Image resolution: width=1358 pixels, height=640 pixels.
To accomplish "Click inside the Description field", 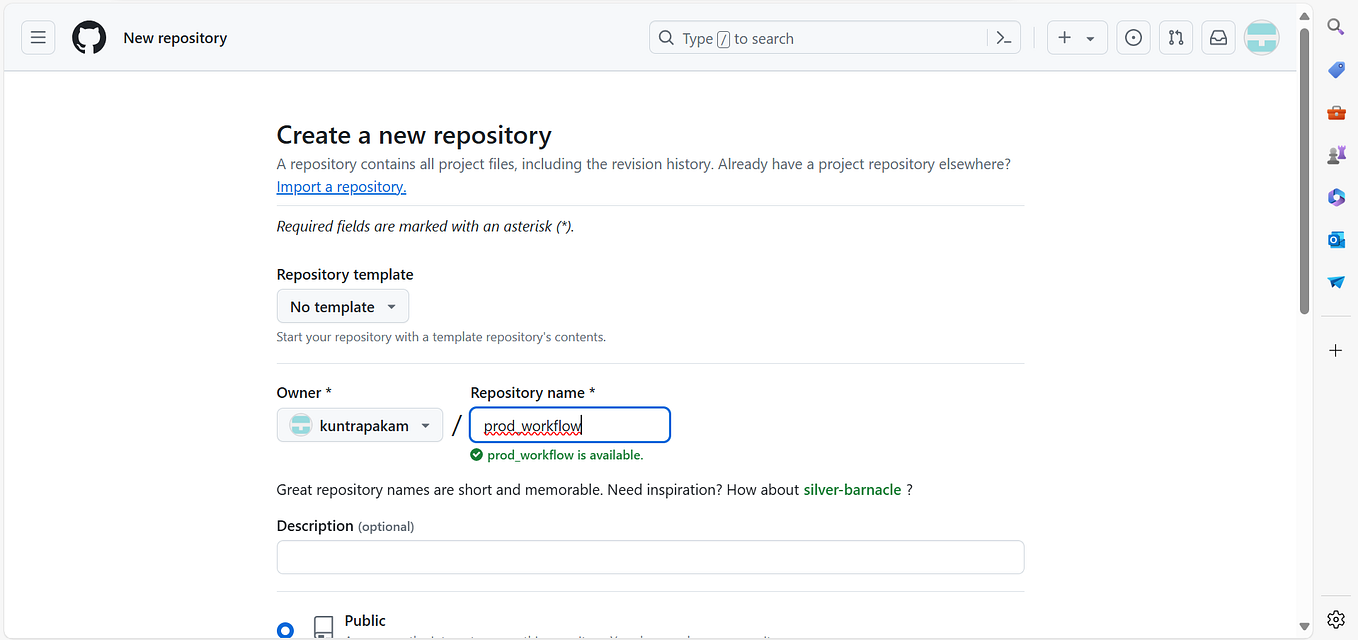I will [x=650, y=557].
